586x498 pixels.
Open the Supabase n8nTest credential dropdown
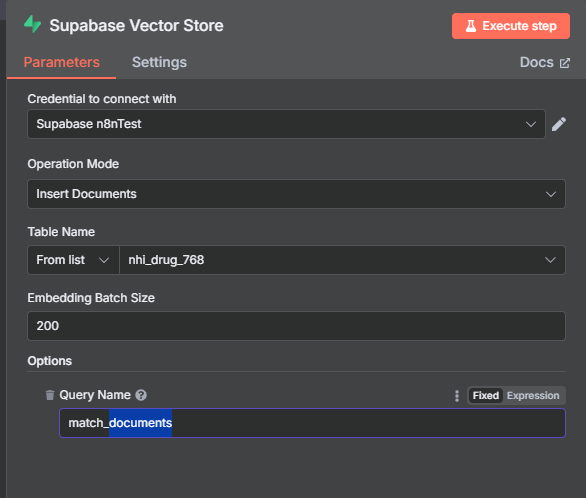(286, 124)
